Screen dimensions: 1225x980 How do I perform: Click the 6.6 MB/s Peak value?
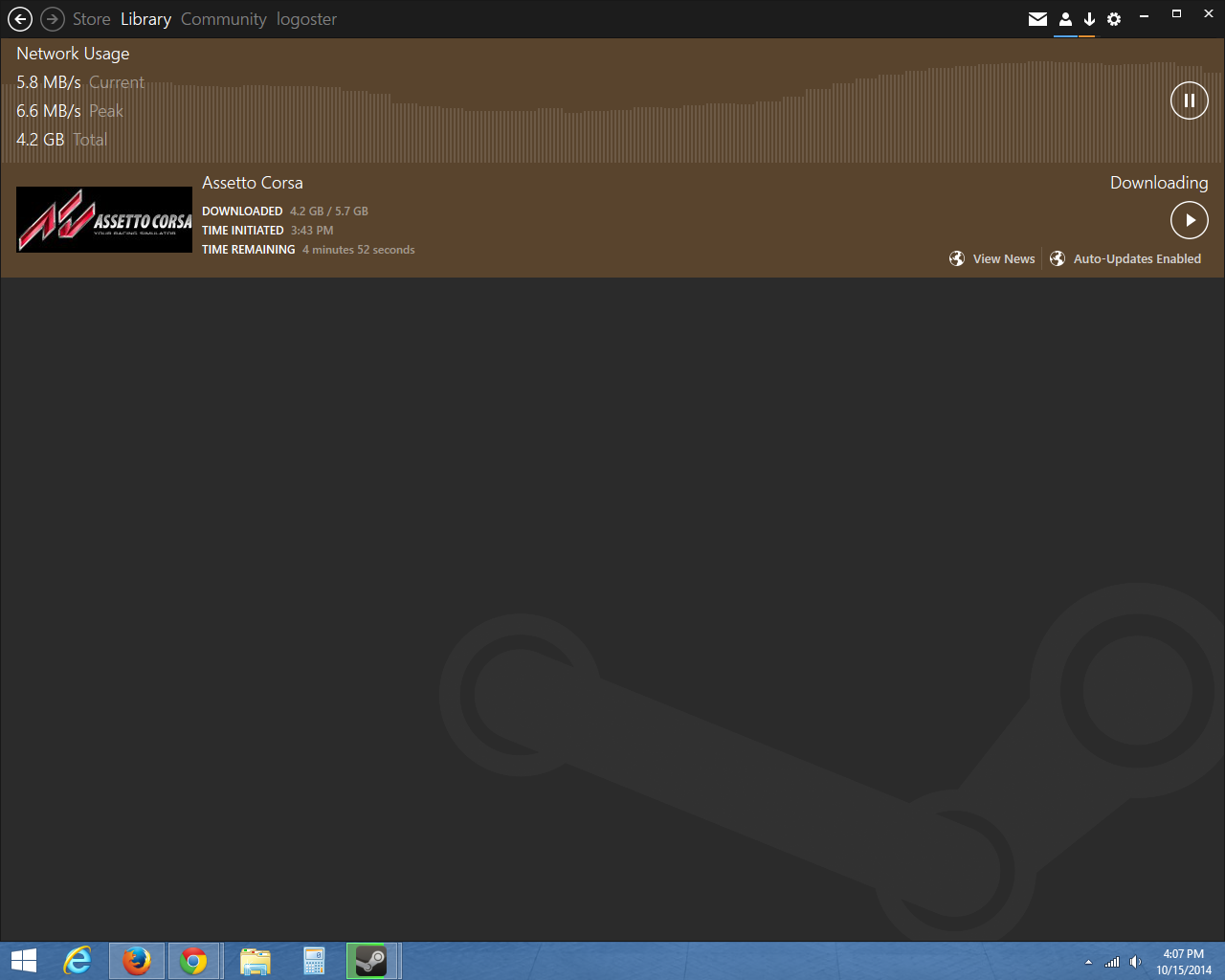pos(70,111)
